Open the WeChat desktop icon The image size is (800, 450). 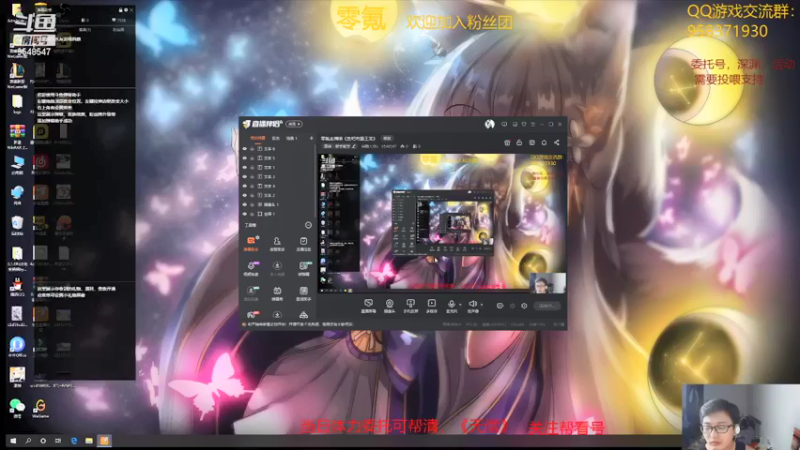[17, 408]
